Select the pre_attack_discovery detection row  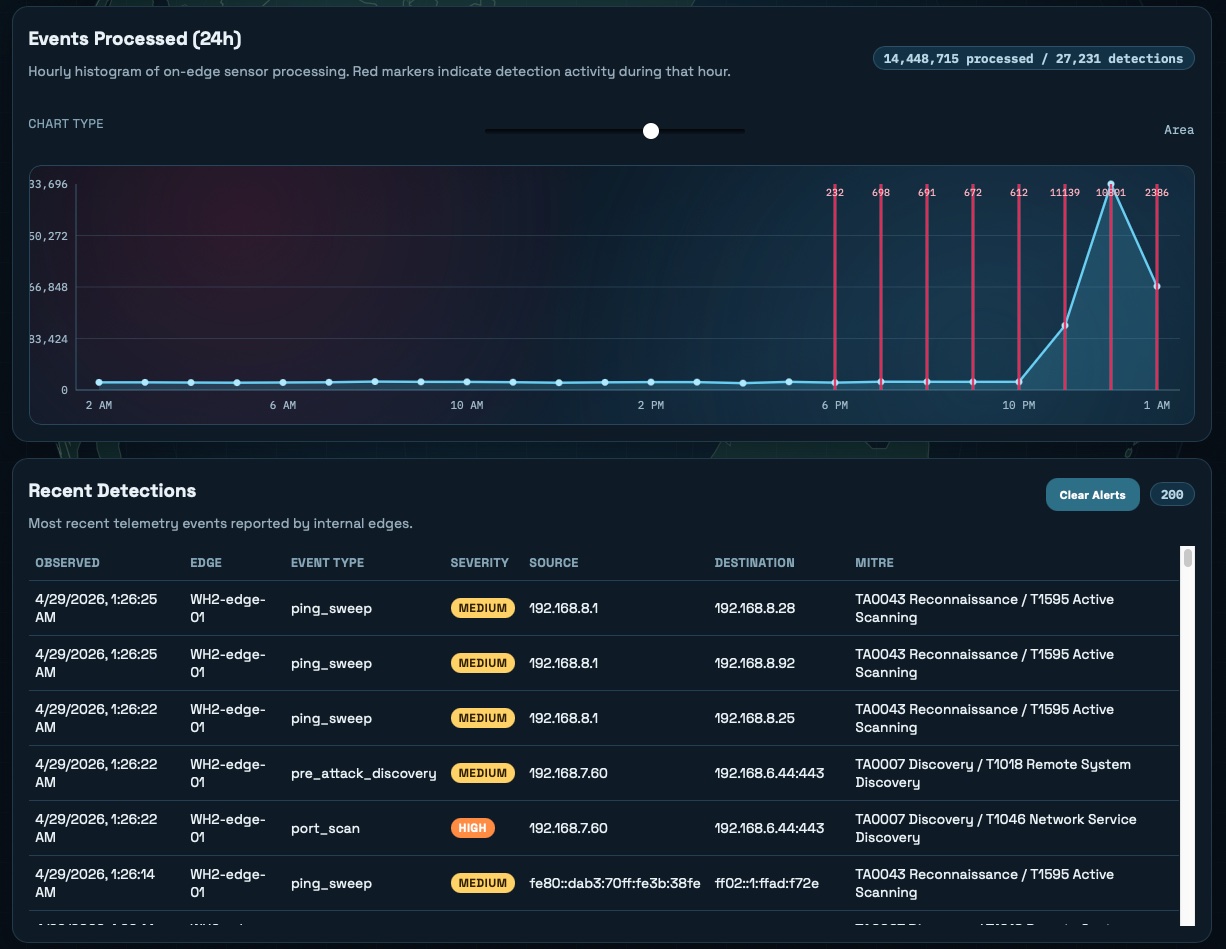coord(600,773)
